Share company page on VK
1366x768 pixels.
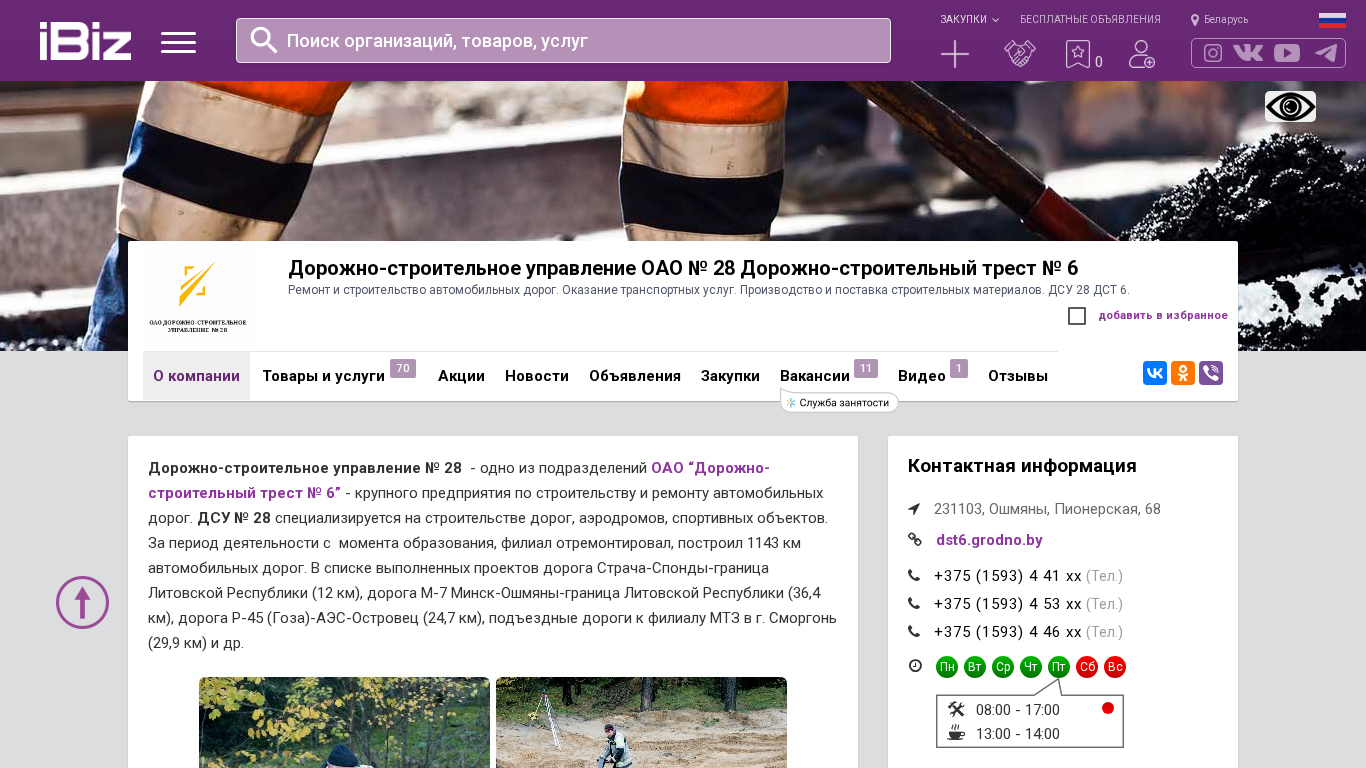coord(1155,373)
